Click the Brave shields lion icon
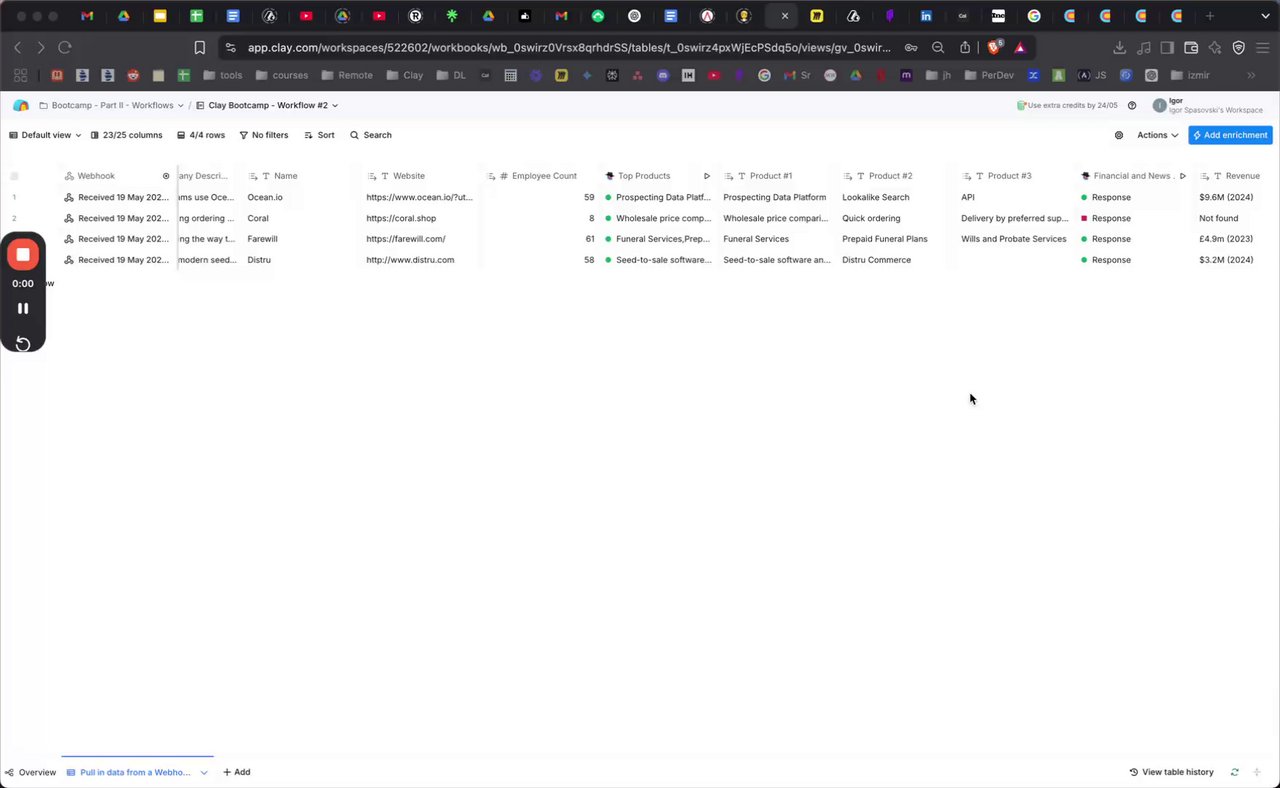This screenshot has height=788, width=1280. (x=996, y=47)
